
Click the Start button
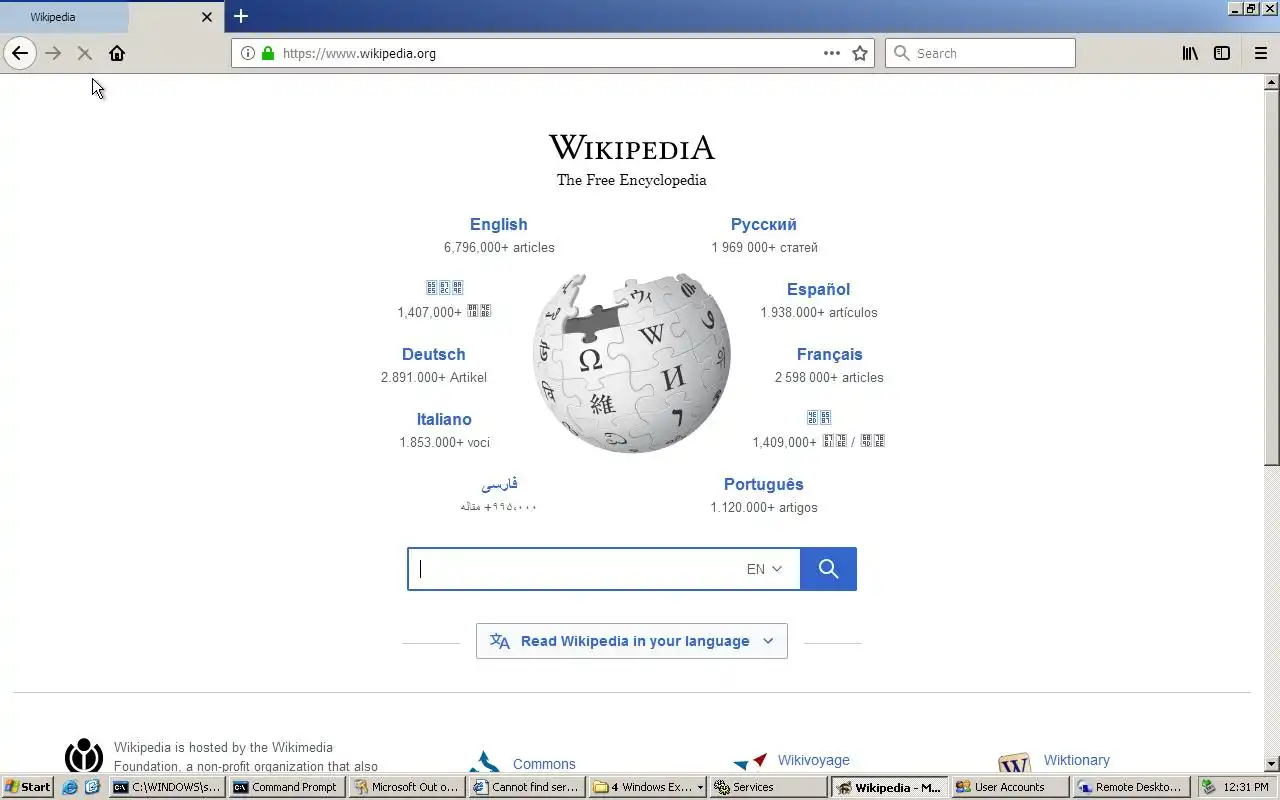pos(28,787)
